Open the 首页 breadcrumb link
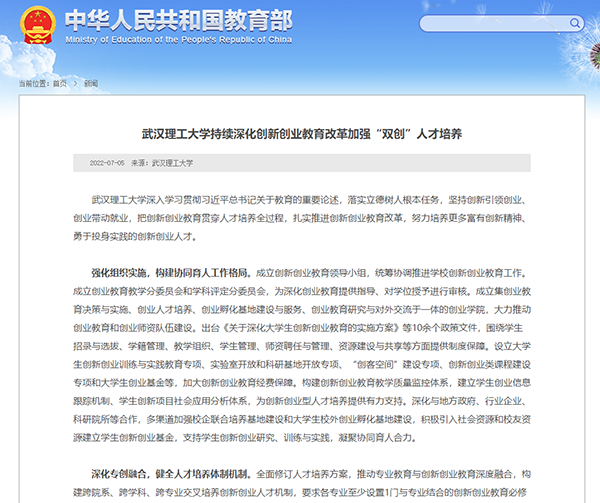Viewport: 600px width, 503px height. point(60,83)
